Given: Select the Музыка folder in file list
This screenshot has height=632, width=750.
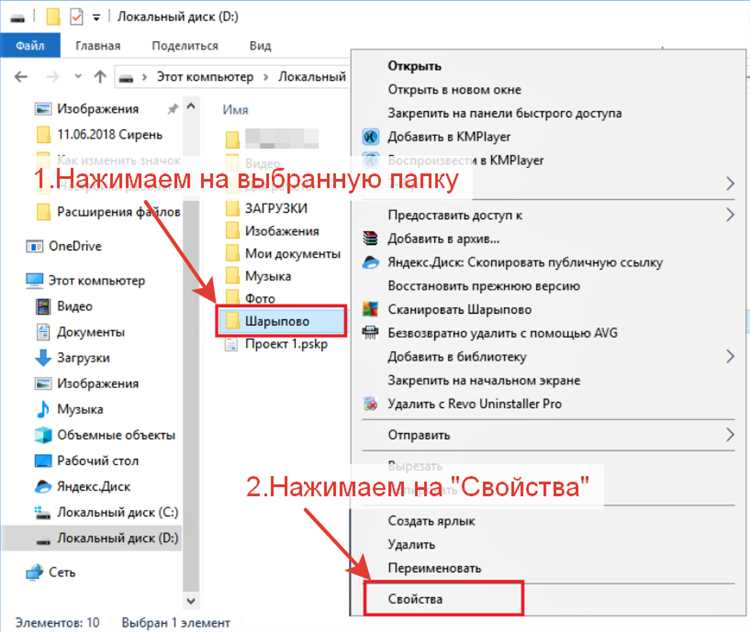Looking at the screenshot, I should tap(258, 276).
